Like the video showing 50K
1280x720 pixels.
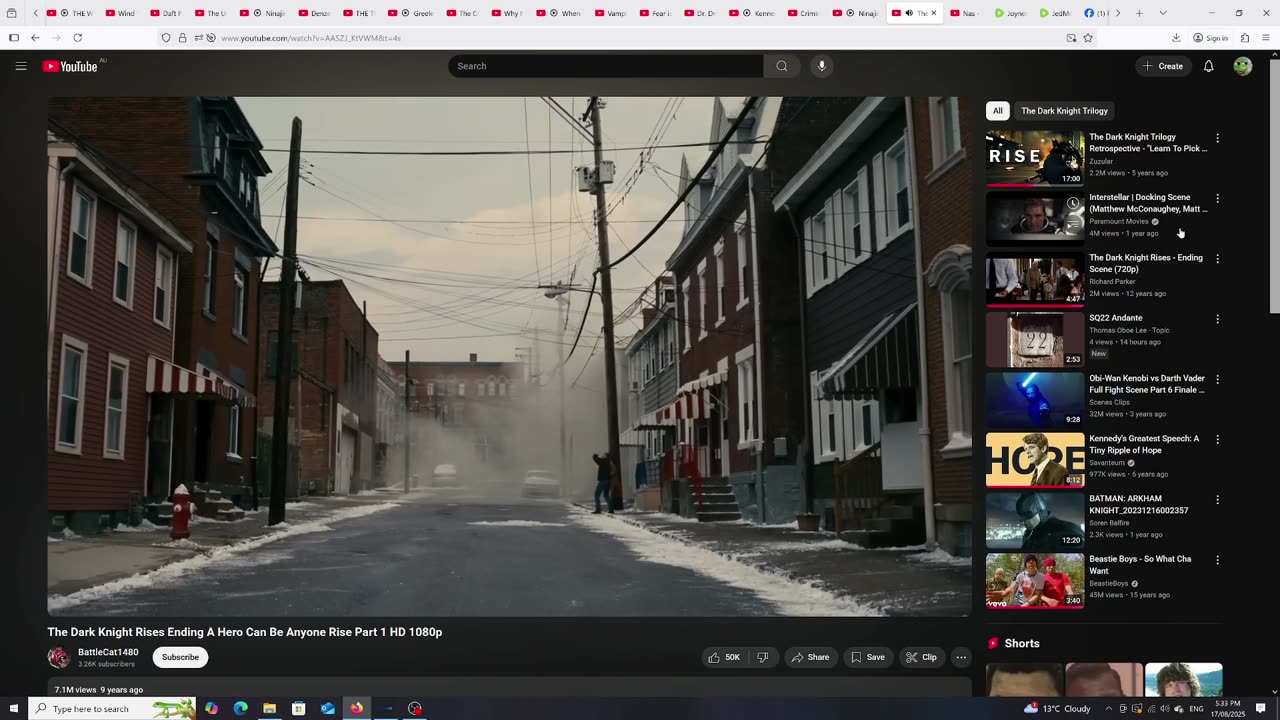(x=724, y=657)
